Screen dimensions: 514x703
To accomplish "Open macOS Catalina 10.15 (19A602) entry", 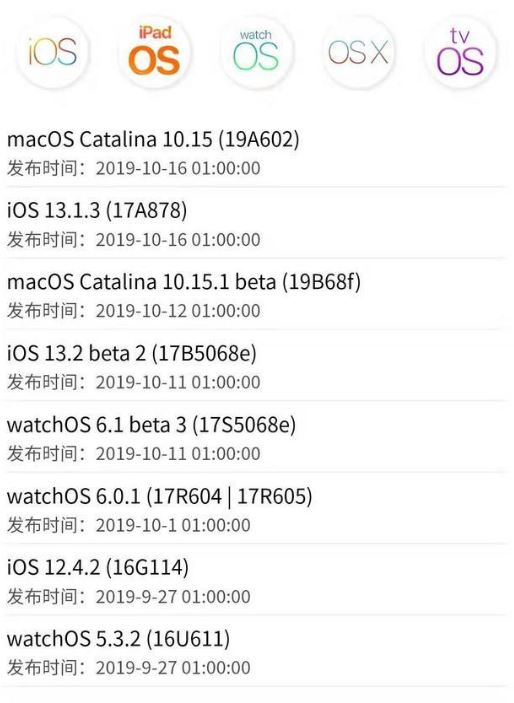I will pos(257,152).
